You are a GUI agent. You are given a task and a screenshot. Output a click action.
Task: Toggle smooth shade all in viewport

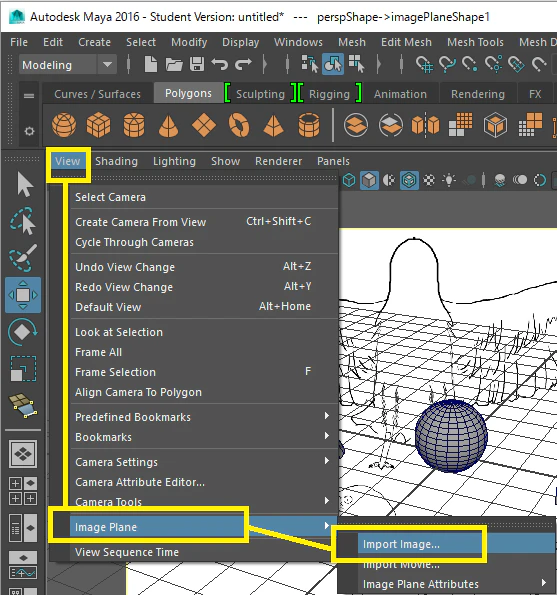pyautogui.click(x=369, y=180)
